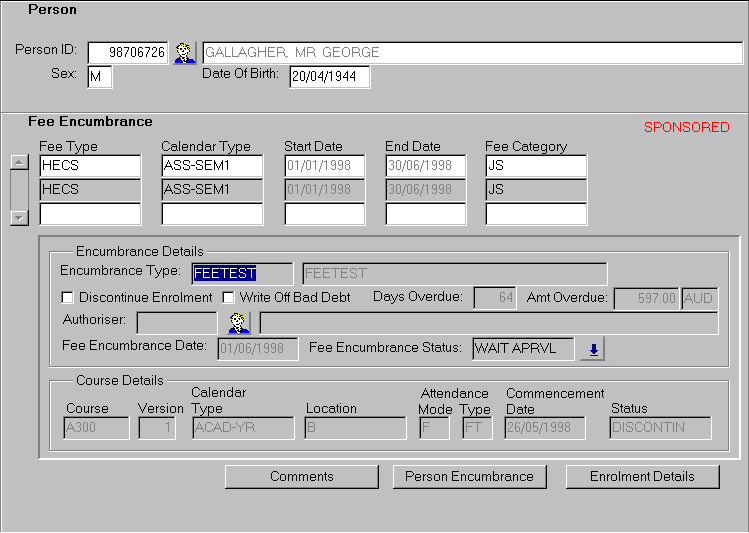This screenshot has width=749, height=533.
Task: Select the Date Of Birth field
Action: click(329, 77)
